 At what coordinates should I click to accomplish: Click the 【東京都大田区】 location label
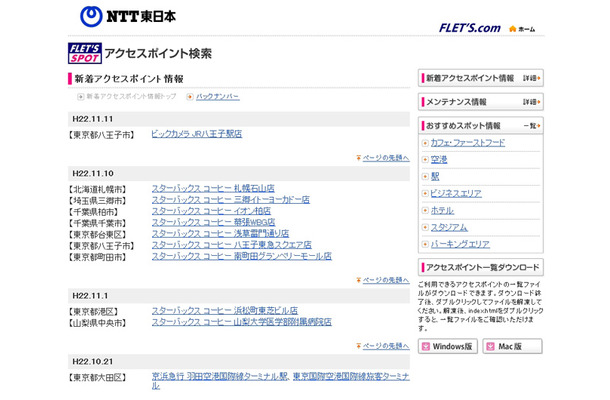click(x=97, y=377)
